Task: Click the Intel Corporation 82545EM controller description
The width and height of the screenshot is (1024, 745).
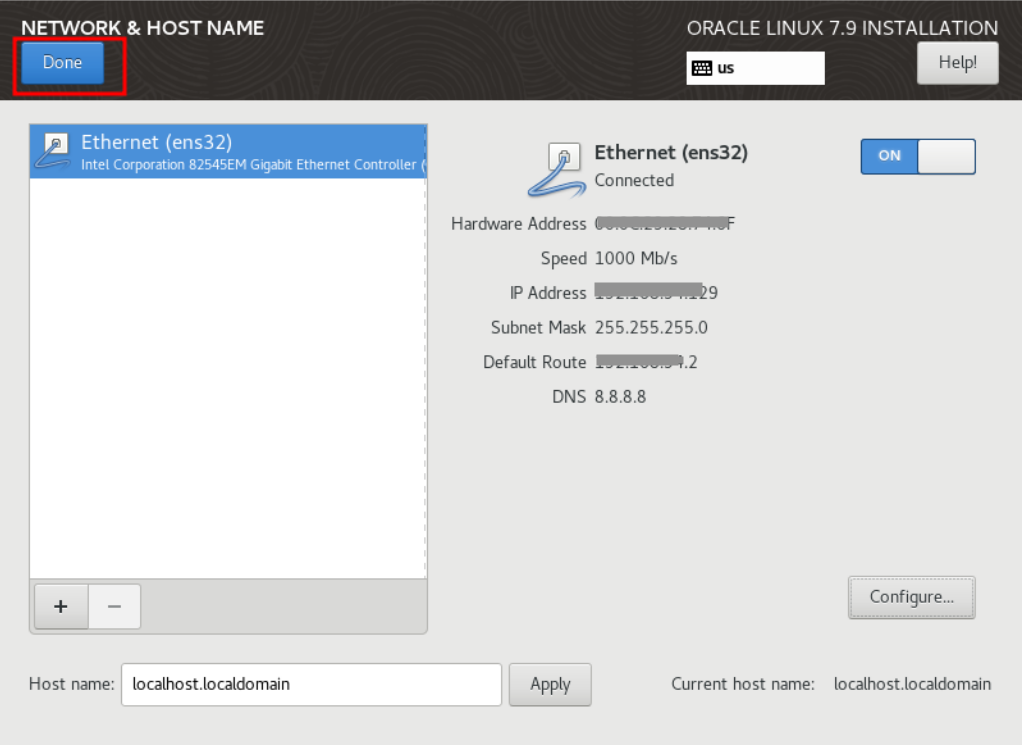Action: 253,165
